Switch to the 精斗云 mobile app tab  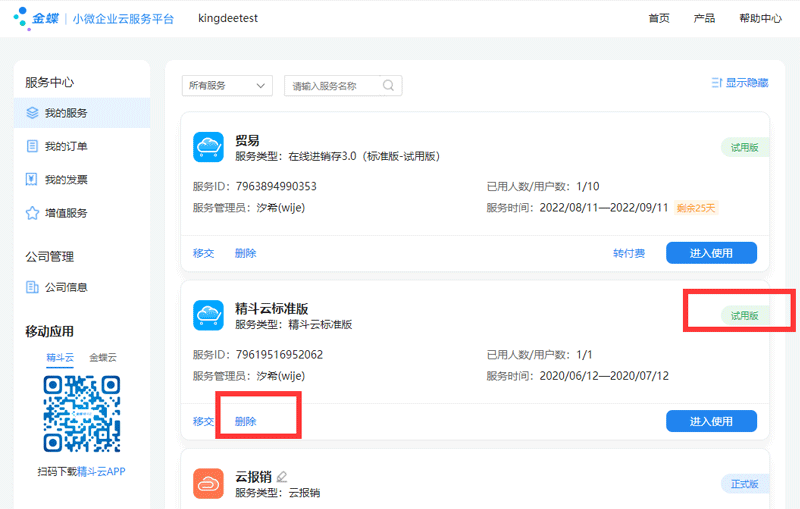(60, 358)
